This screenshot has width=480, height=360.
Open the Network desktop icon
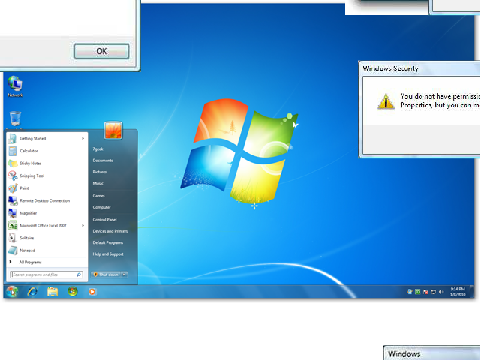[15, 86]
